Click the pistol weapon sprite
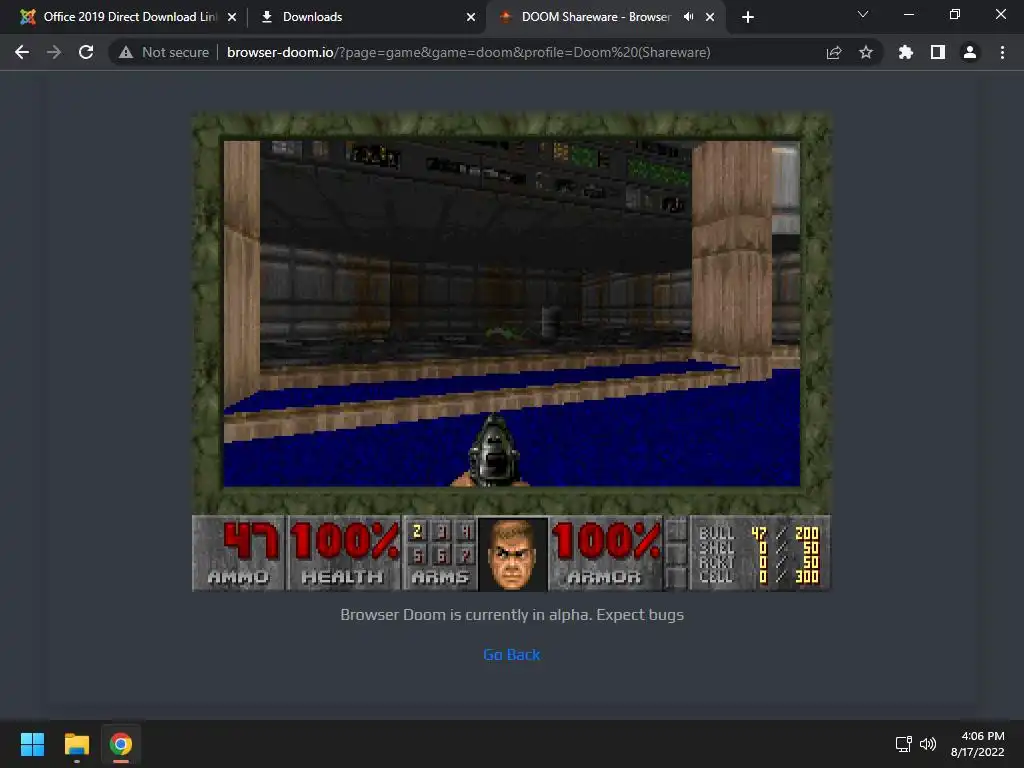 (494, 451)
